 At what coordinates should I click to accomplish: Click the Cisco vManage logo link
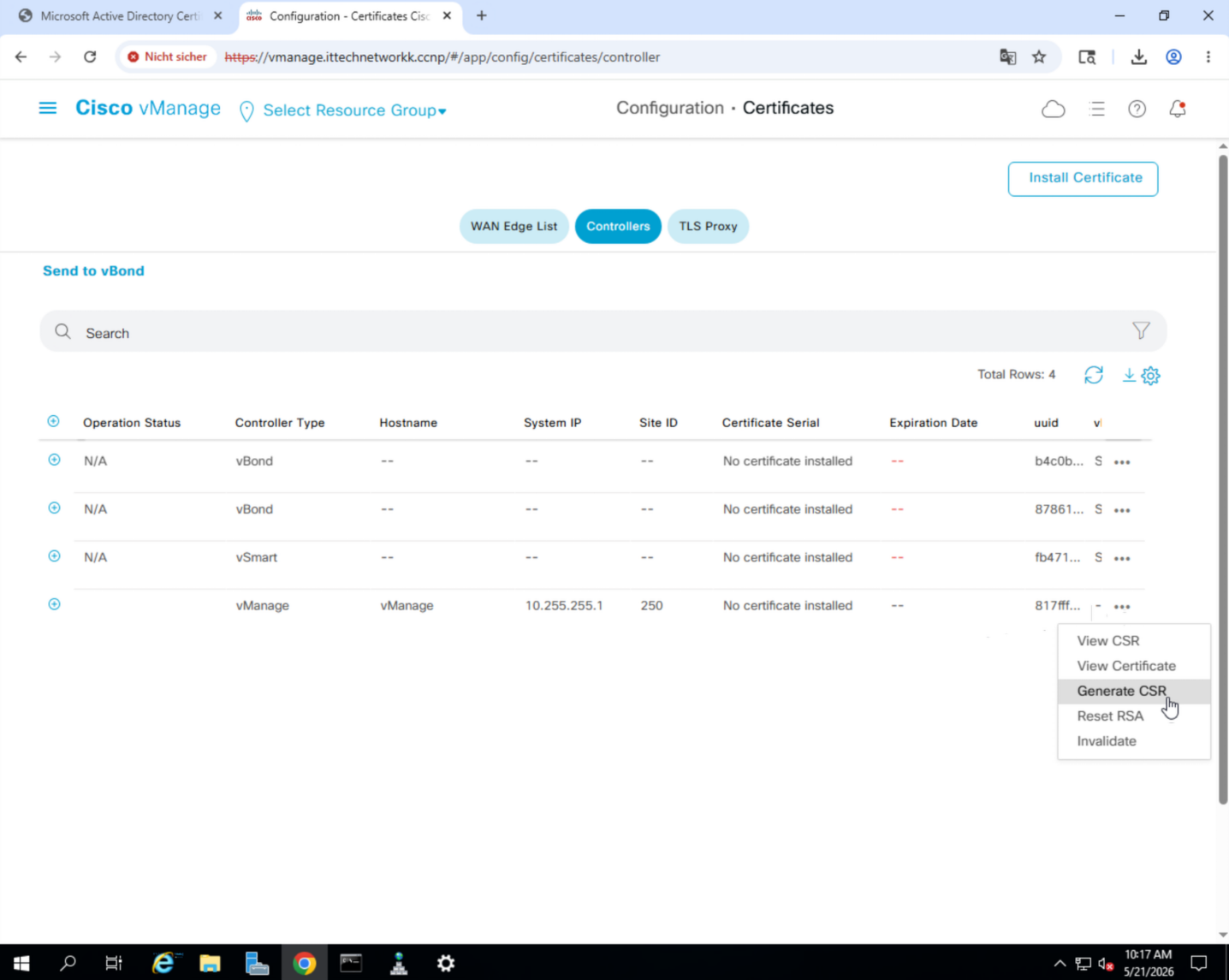148,108
